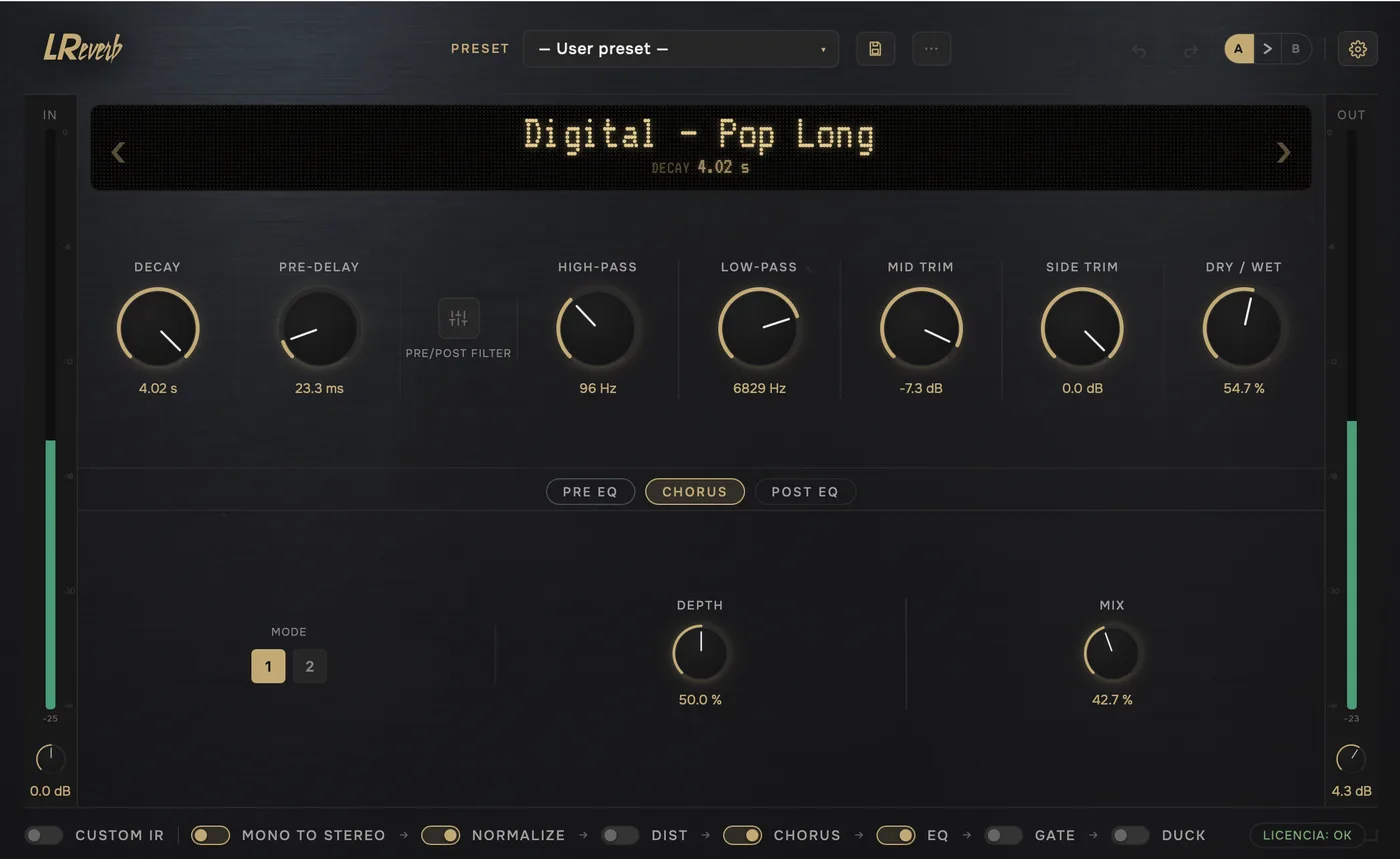Enable the Gate switch

pyautogui.click(x=1003, y=835)
